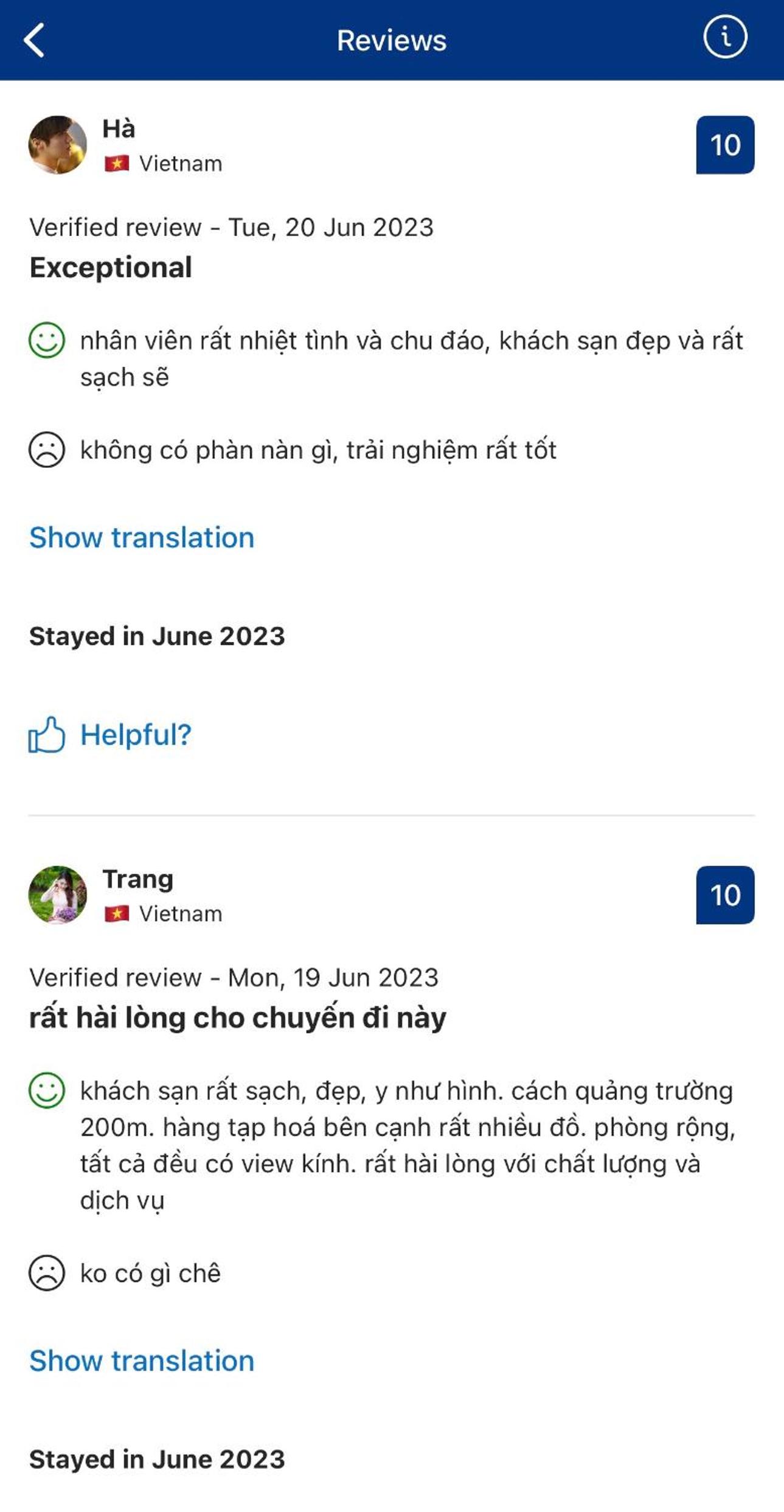The width and height of the screenshot is (784, 1512).
Task: Open Hà's profile avatar
Action: 58,145
